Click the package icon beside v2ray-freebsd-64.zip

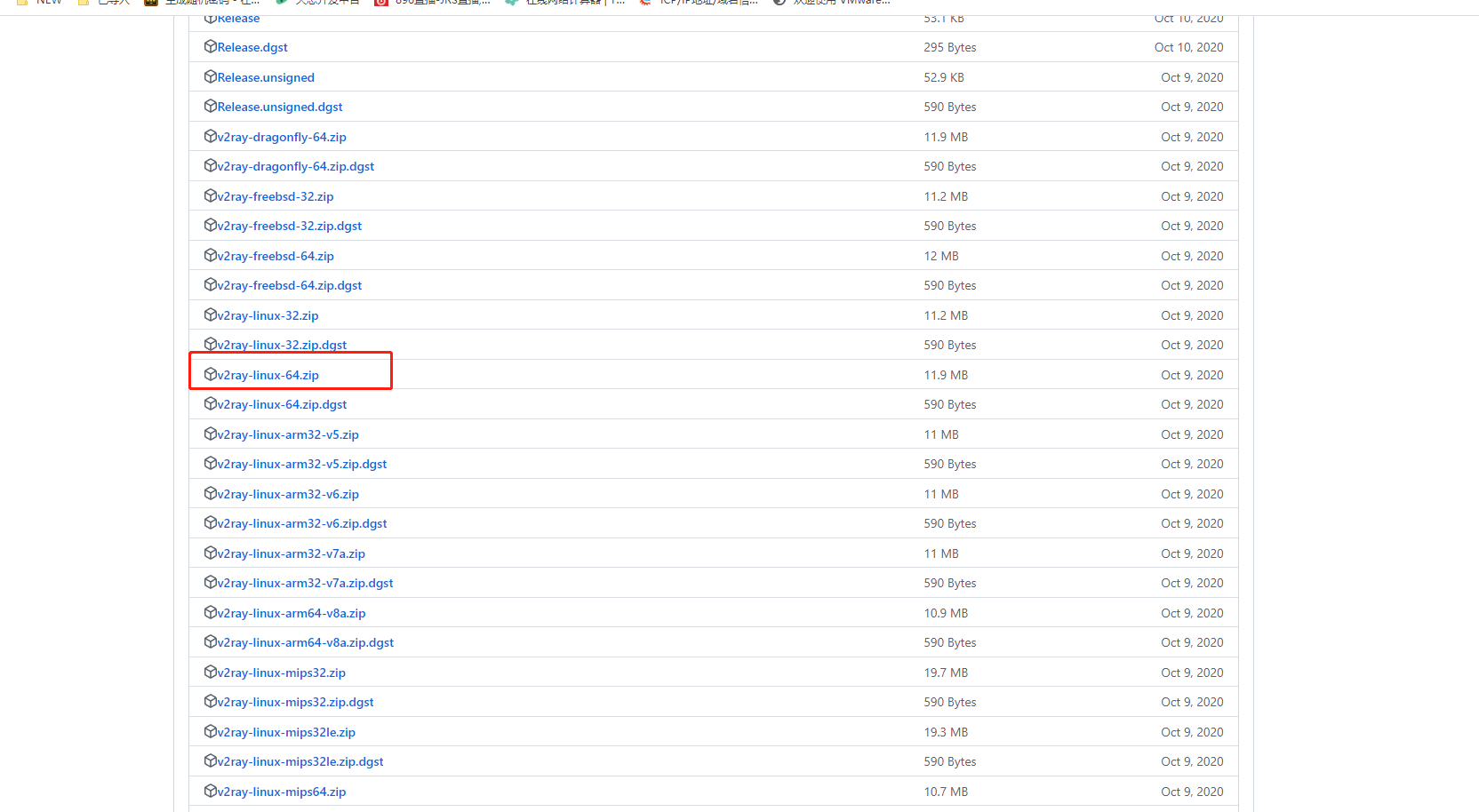pos(211,255)
